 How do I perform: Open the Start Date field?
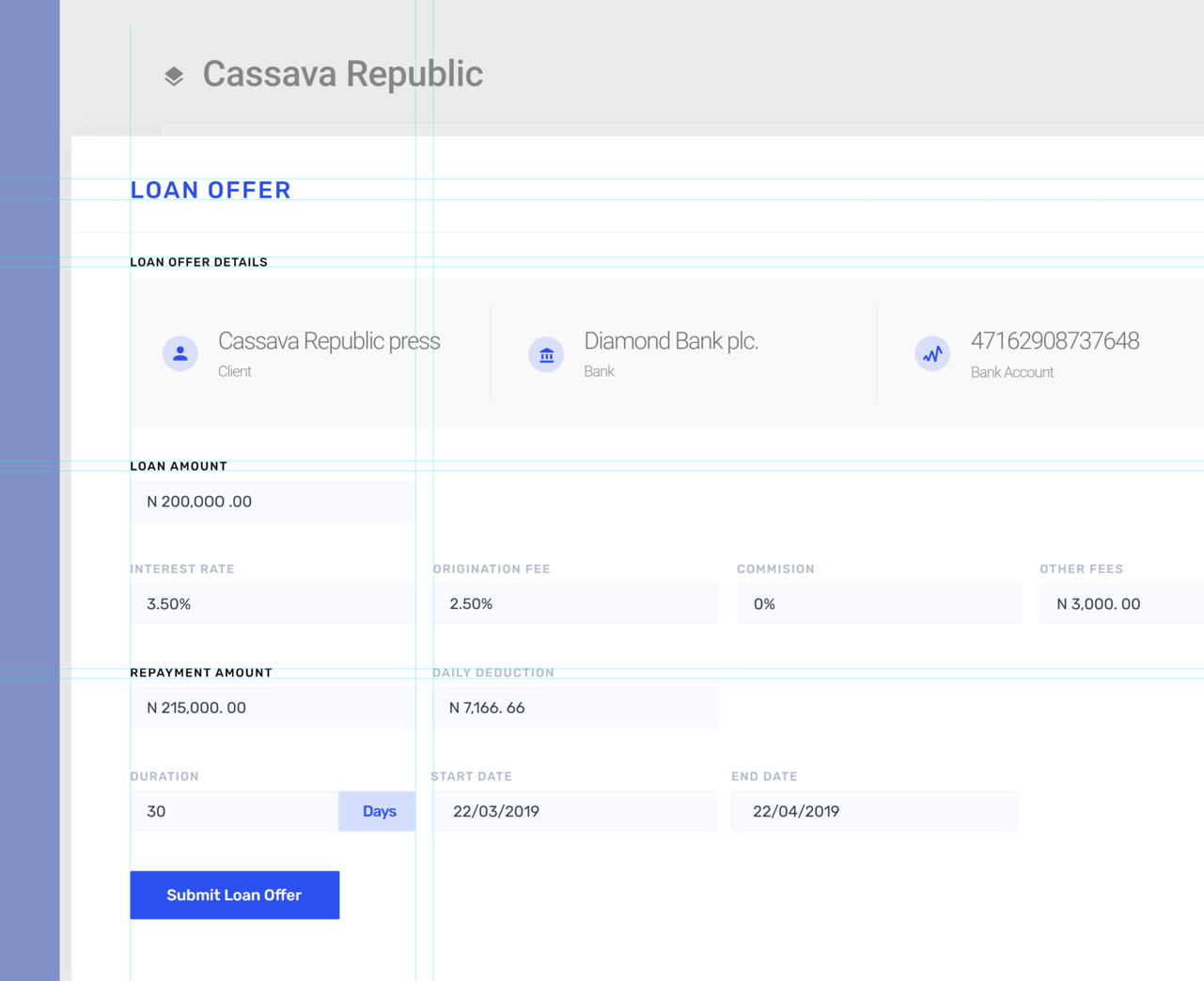point(574,811)
